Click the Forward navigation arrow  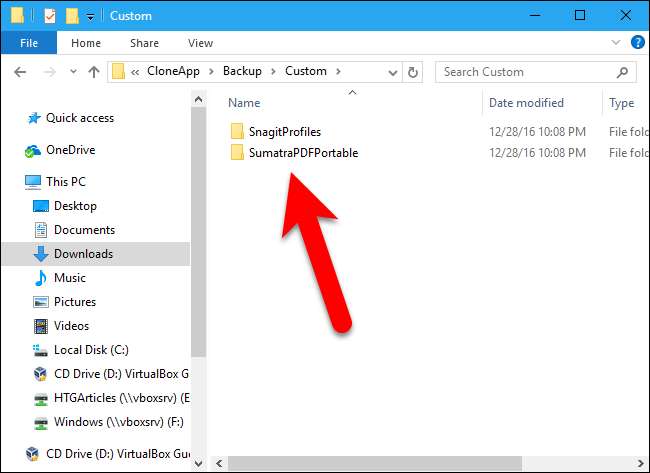(49, 72)
